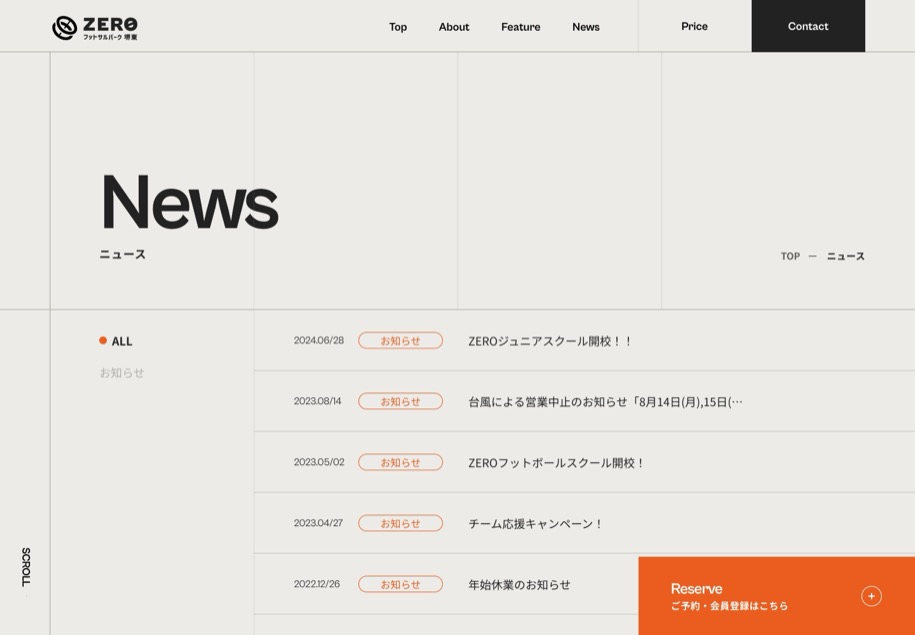
Task: Open article ZEROフットボールスクール開校!
Action: coord(556,463)
